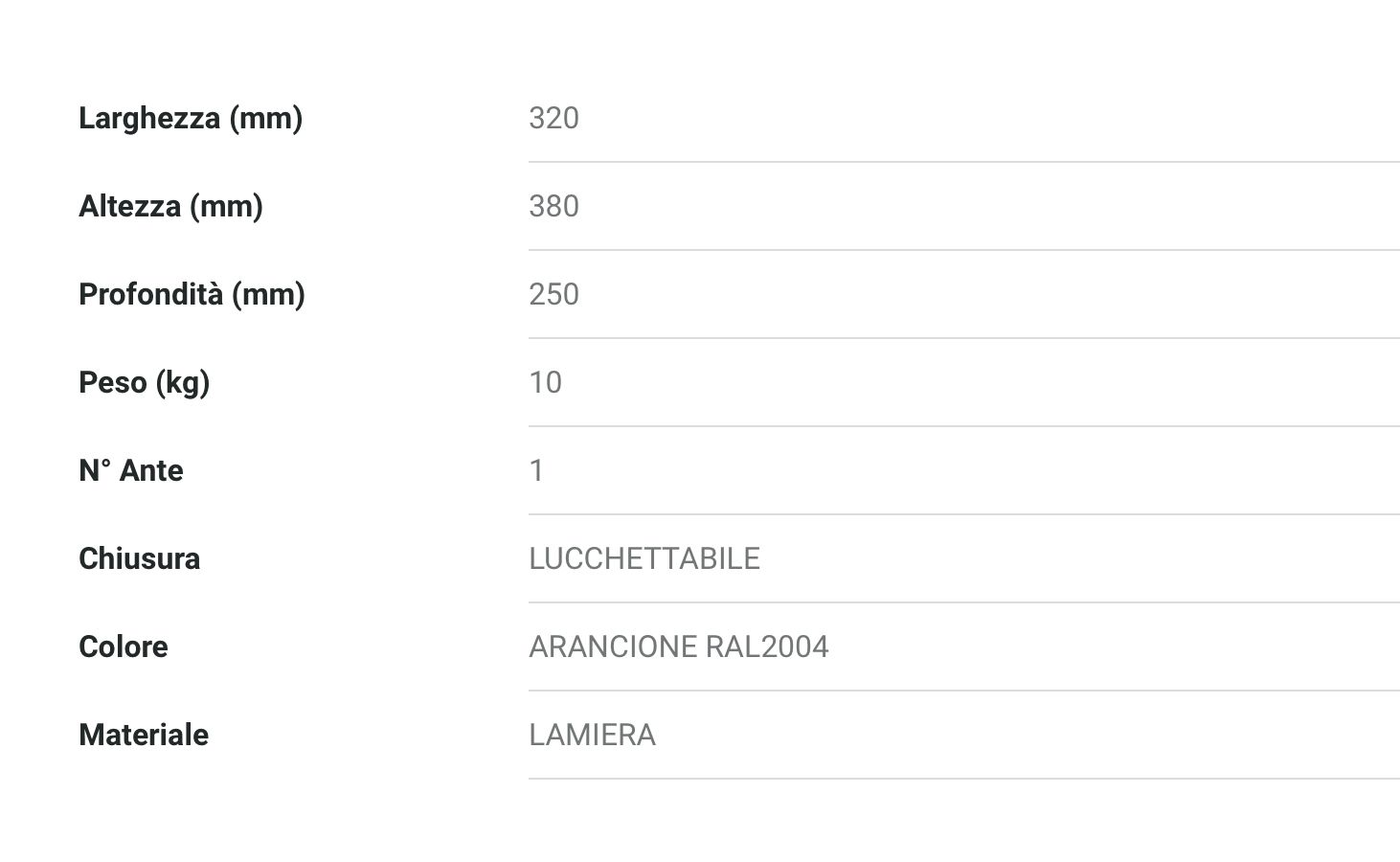The width and height of the screenshot is (1400, 862).
Task: Select the LUCCHETTABILE value
Action: [644, 558]
